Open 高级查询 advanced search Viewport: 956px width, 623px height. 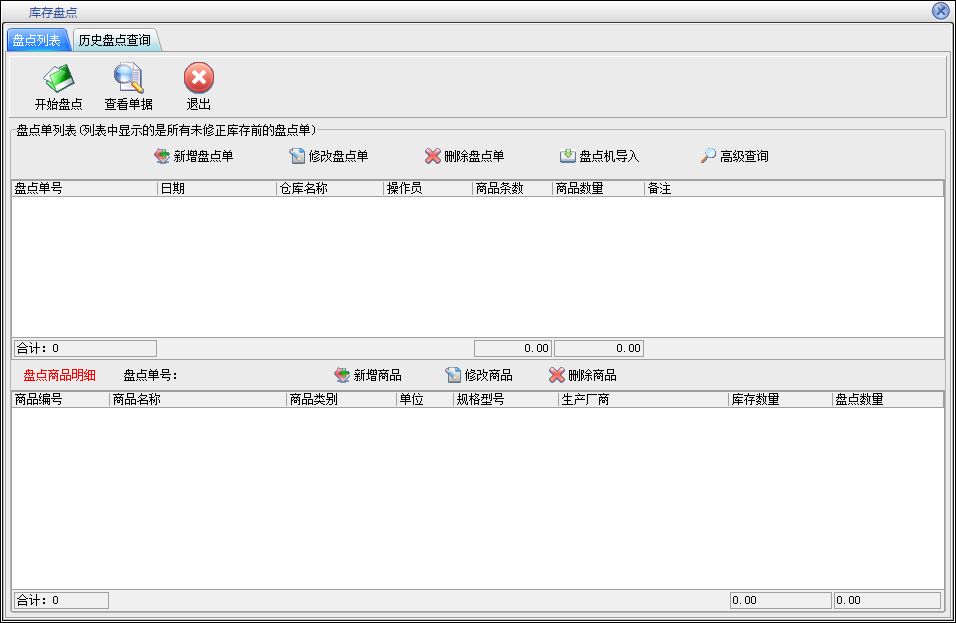pos(734,156)
